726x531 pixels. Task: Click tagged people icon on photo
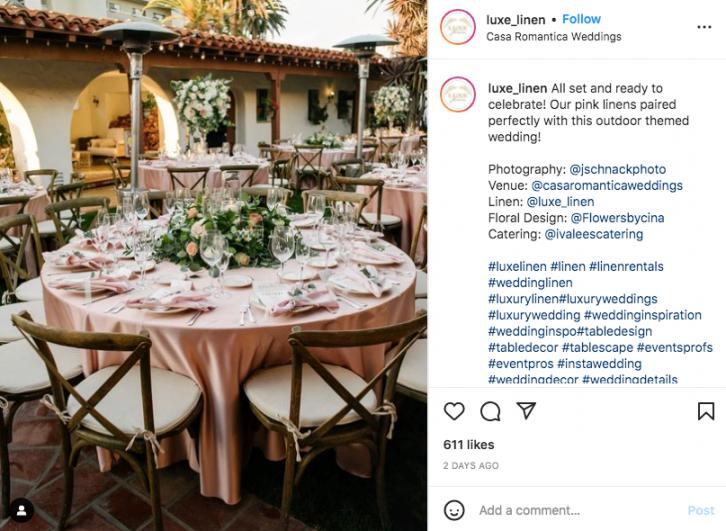point(21,509)
